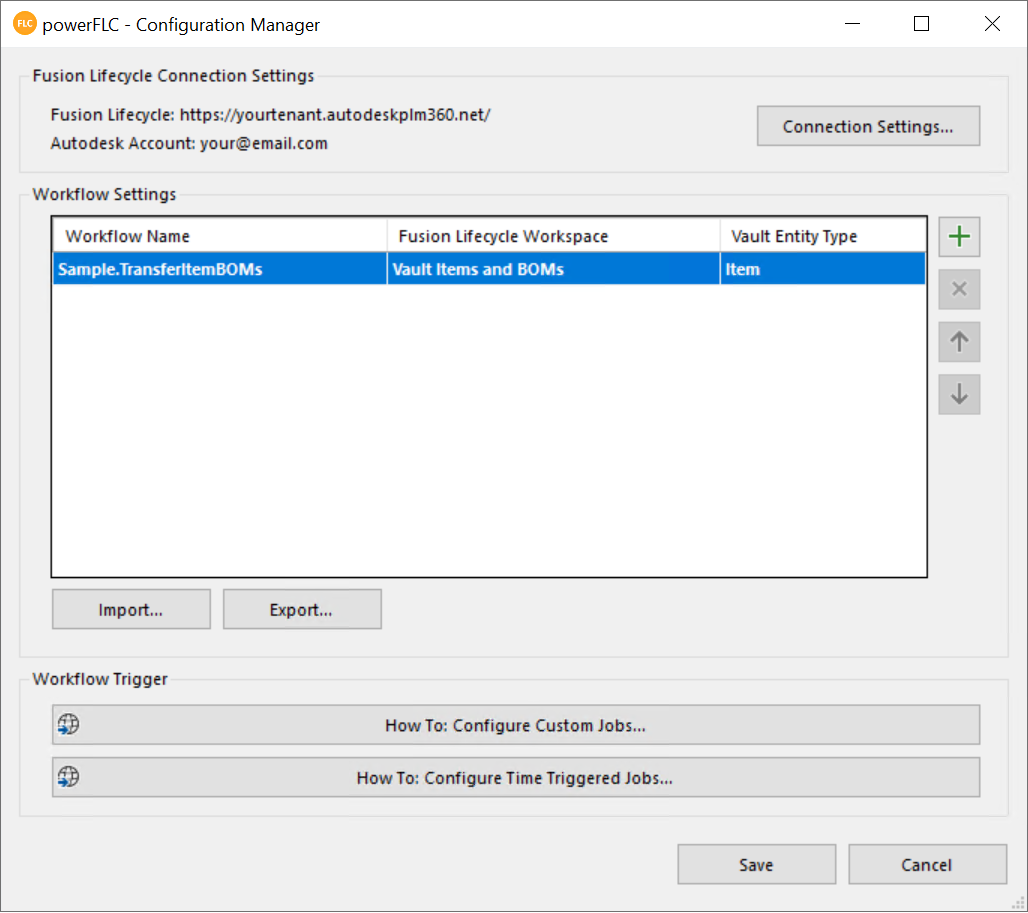The image size is (1028, 913).
Task: Move workflow down with the down arrow
Action: pyautogui.click(x=959, y=394)
